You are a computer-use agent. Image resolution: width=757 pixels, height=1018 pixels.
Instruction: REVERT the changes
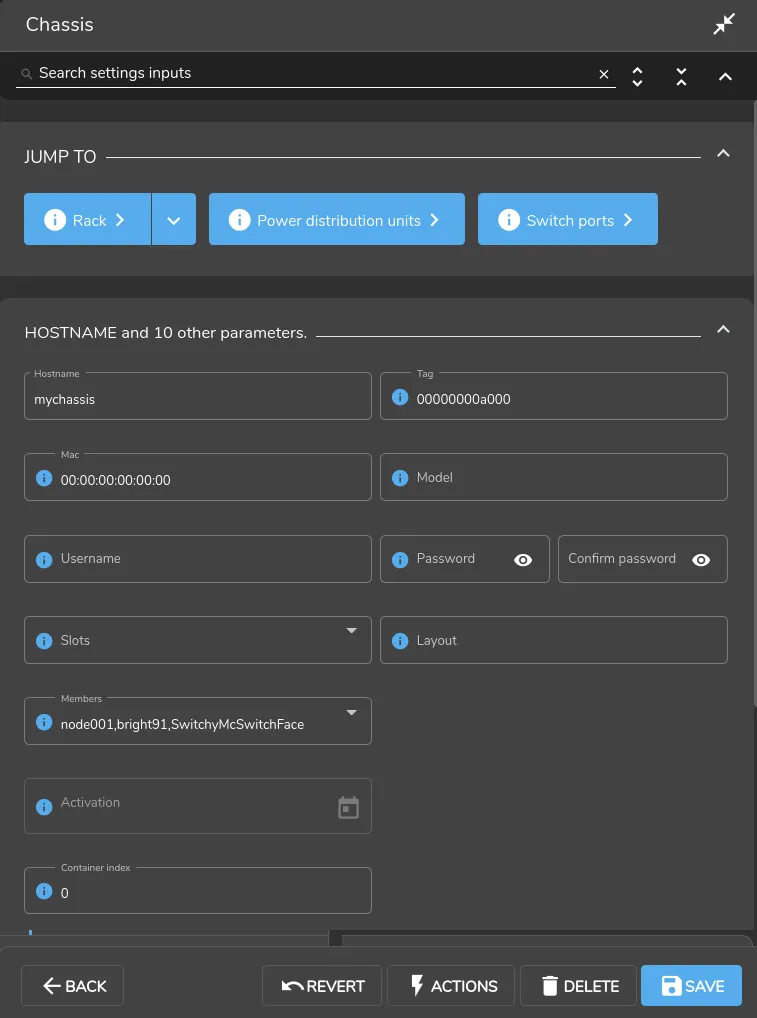(323, 986)
